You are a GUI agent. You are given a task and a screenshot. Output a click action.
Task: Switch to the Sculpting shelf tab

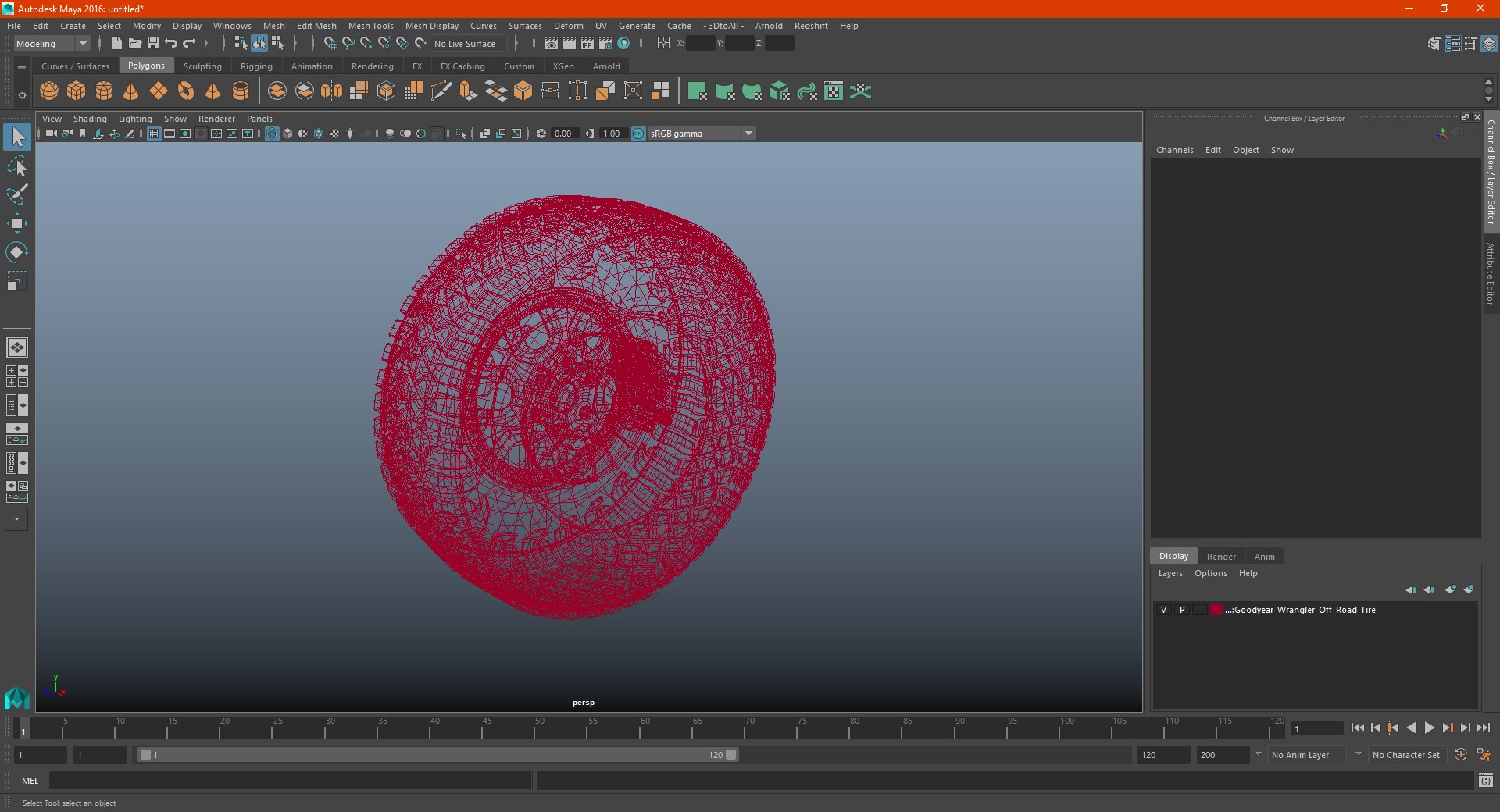pos(202,66)
